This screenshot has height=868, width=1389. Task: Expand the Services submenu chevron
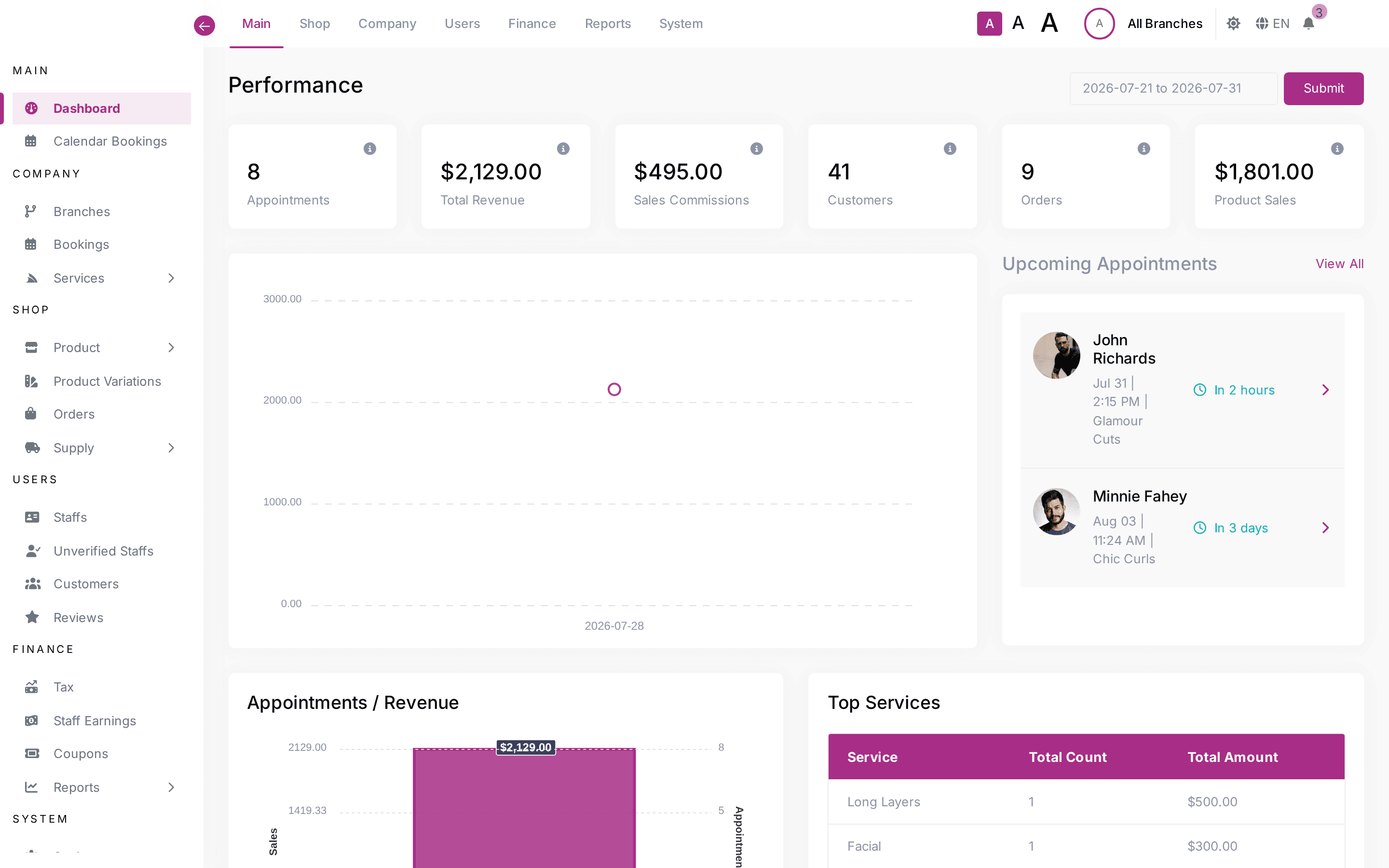[171, 278]
